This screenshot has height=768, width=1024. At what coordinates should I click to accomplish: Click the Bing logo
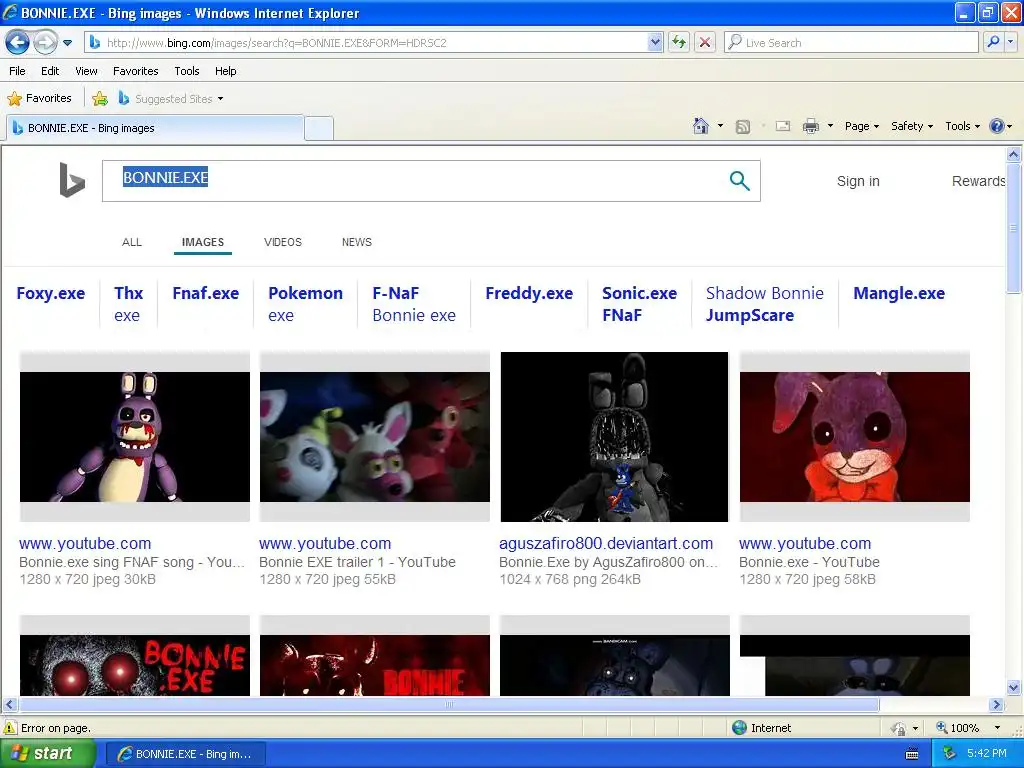coord(72,180)
